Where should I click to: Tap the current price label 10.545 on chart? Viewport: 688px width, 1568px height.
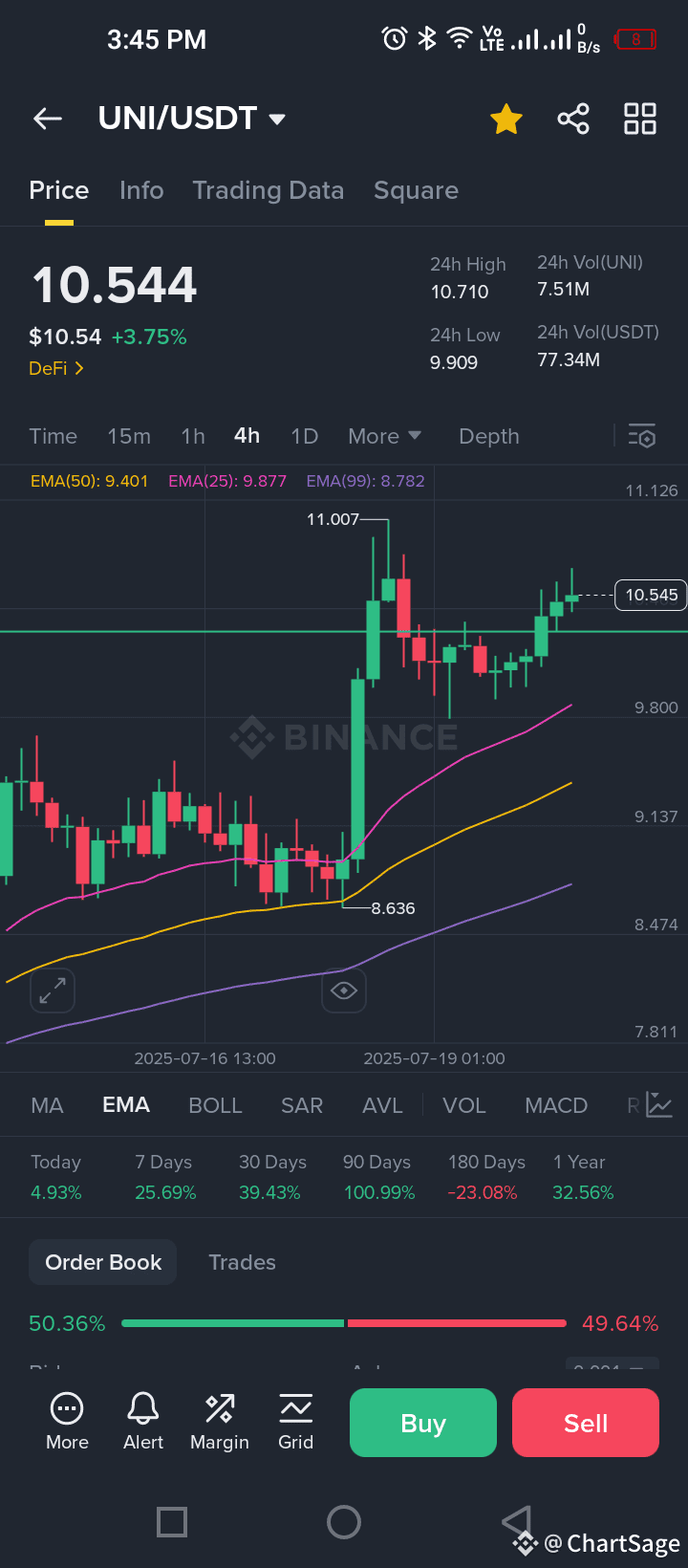[x=651, y=595]
